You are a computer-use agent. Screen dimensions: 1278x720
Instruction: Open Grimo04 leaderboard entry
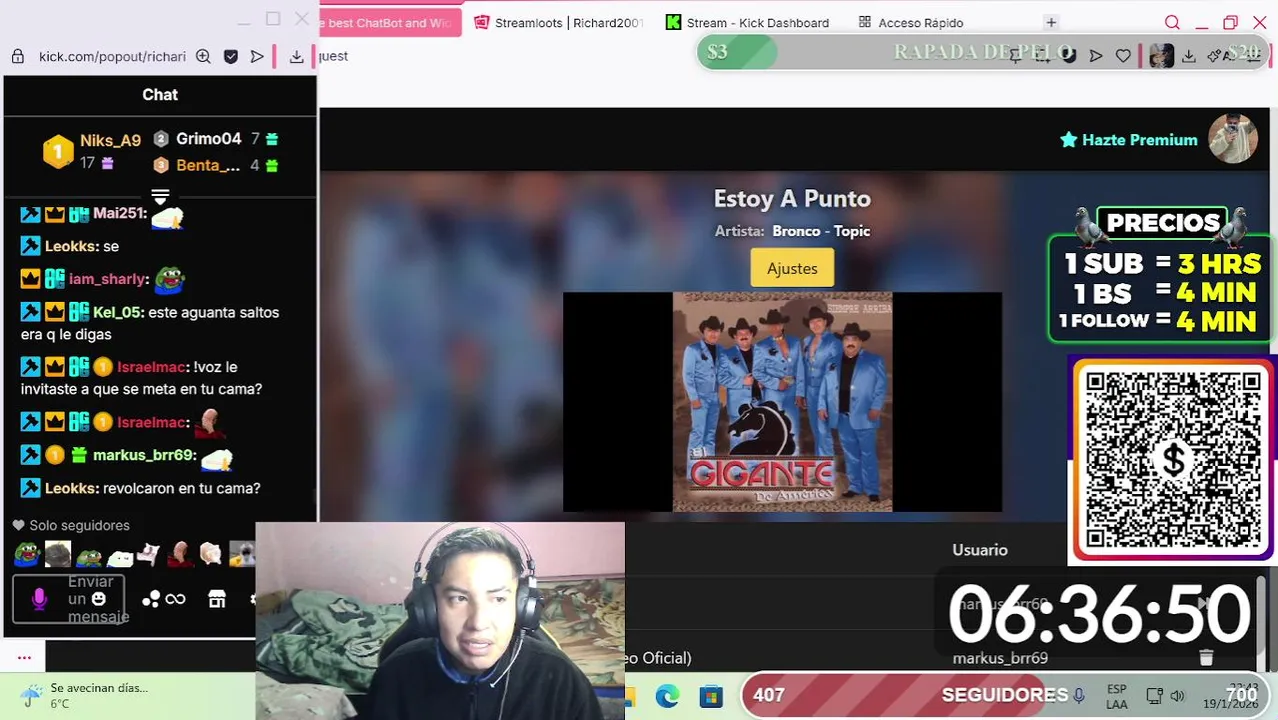209,139
